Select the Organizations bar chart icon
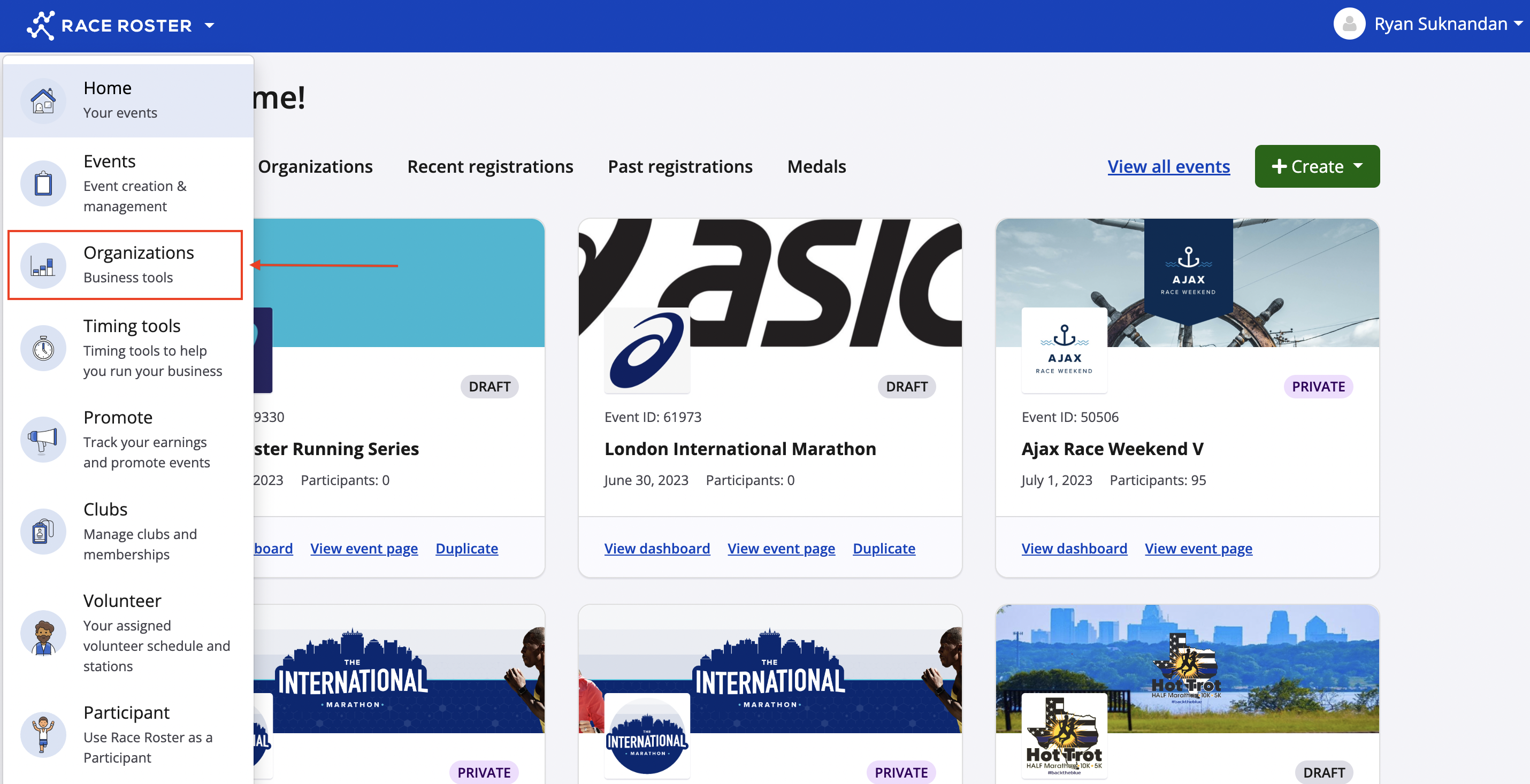The height and width of the screenshot is (784, 1530). coord(43,265)
